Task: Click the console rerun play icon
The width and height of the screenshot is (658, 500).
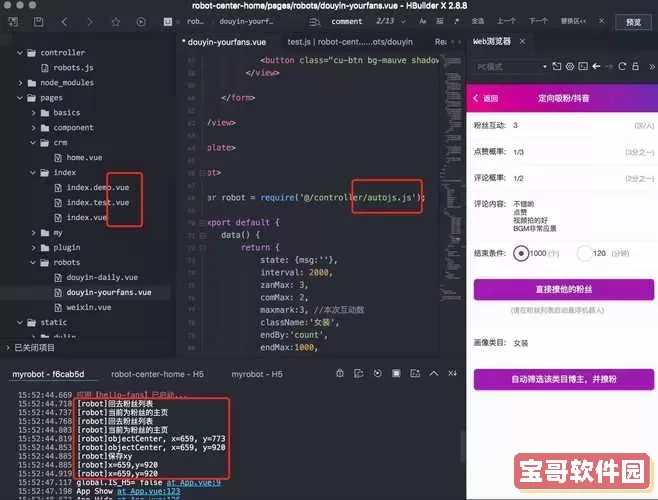Action: [377, 373]
